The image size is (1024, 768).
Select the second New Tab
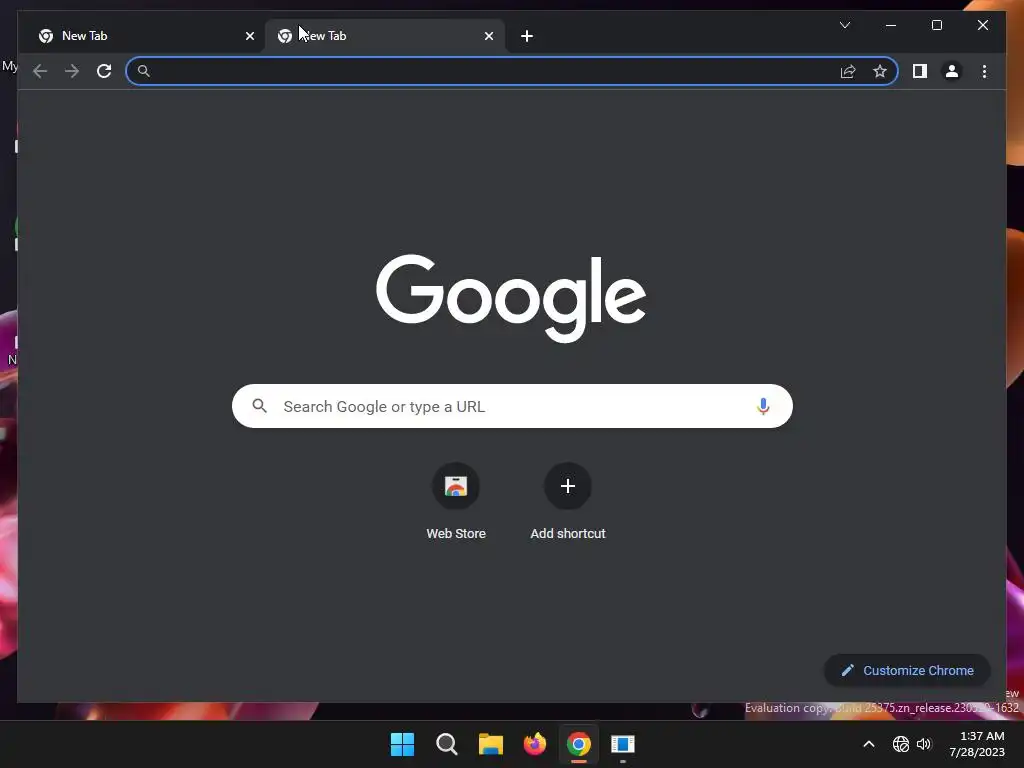click(x=384, y=36)
